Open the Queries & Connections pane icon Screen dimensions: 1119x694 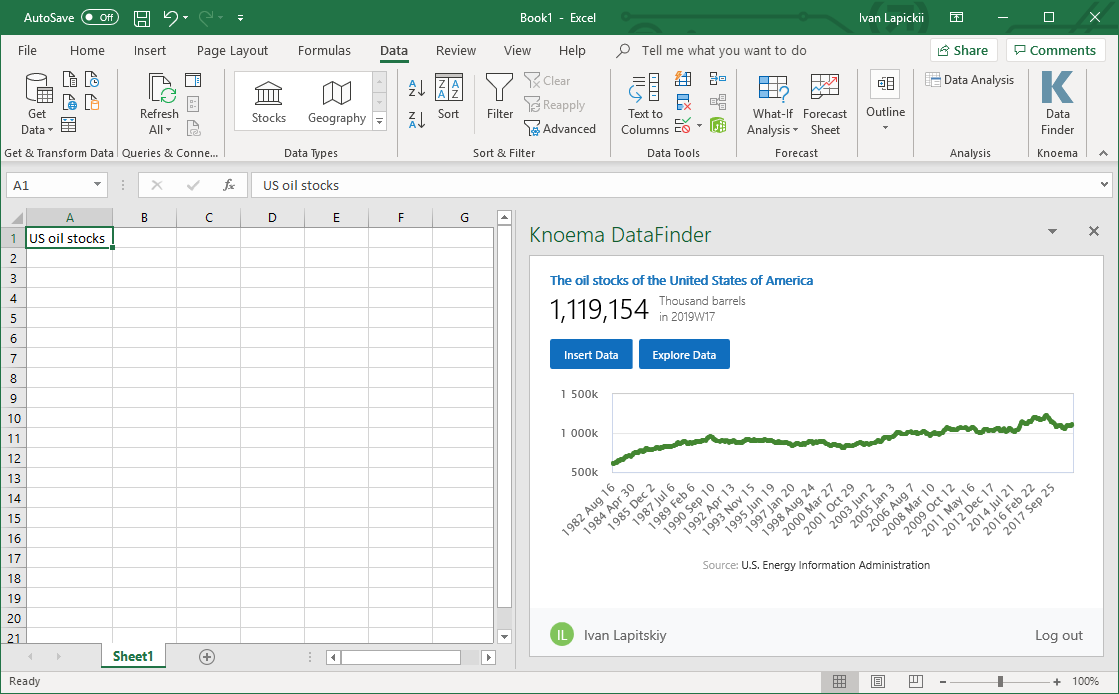[x=193, y=80]
